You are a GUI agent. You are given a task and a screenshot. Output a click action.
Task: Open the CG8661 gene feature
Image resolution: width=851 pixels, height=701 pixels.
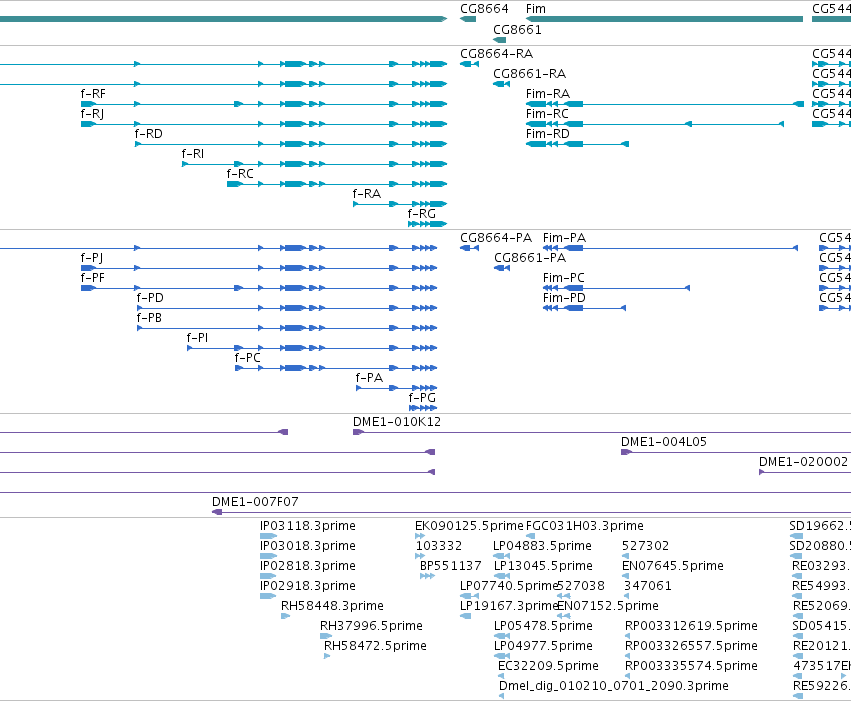point(499,40)
